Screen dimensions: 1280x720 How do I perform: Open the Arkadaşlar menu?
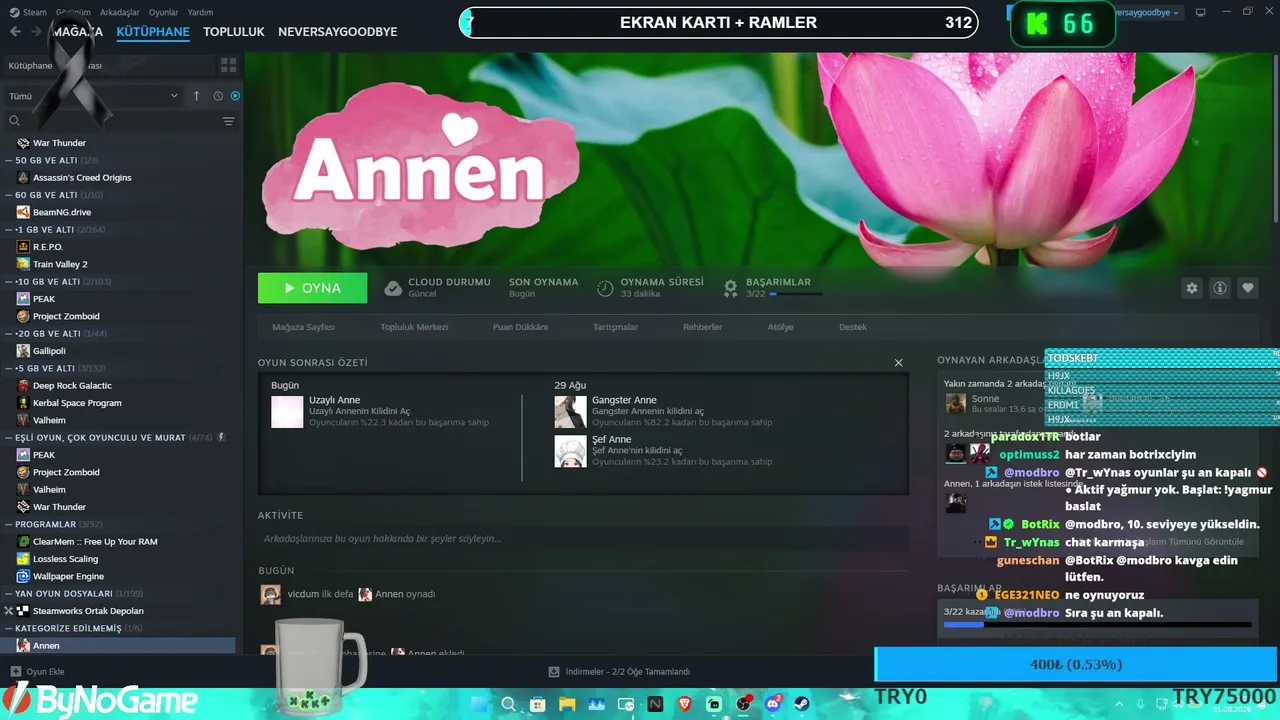(120, 12)
